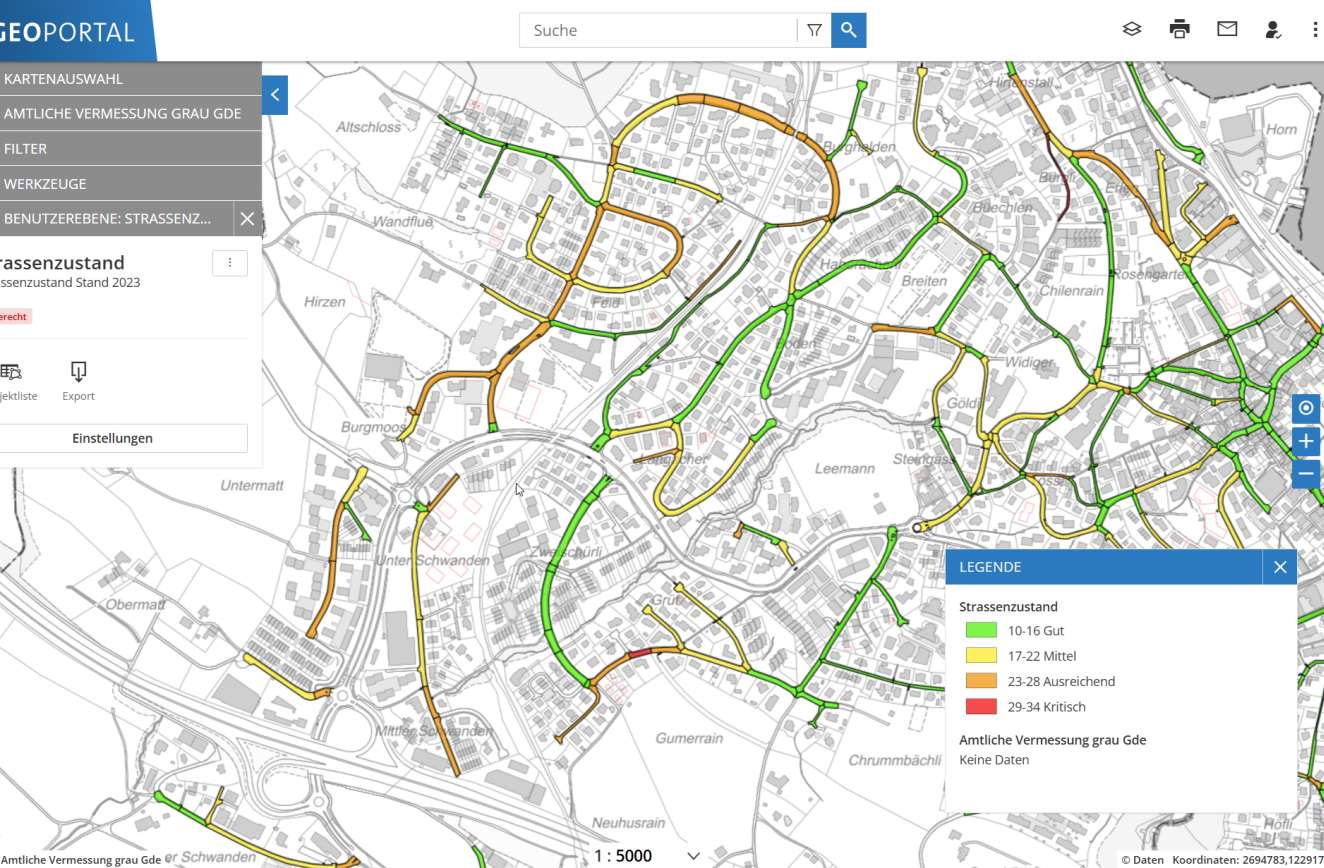Click the Suche search input field
This screenshot has width=1324, height=868.
(658, 30)
